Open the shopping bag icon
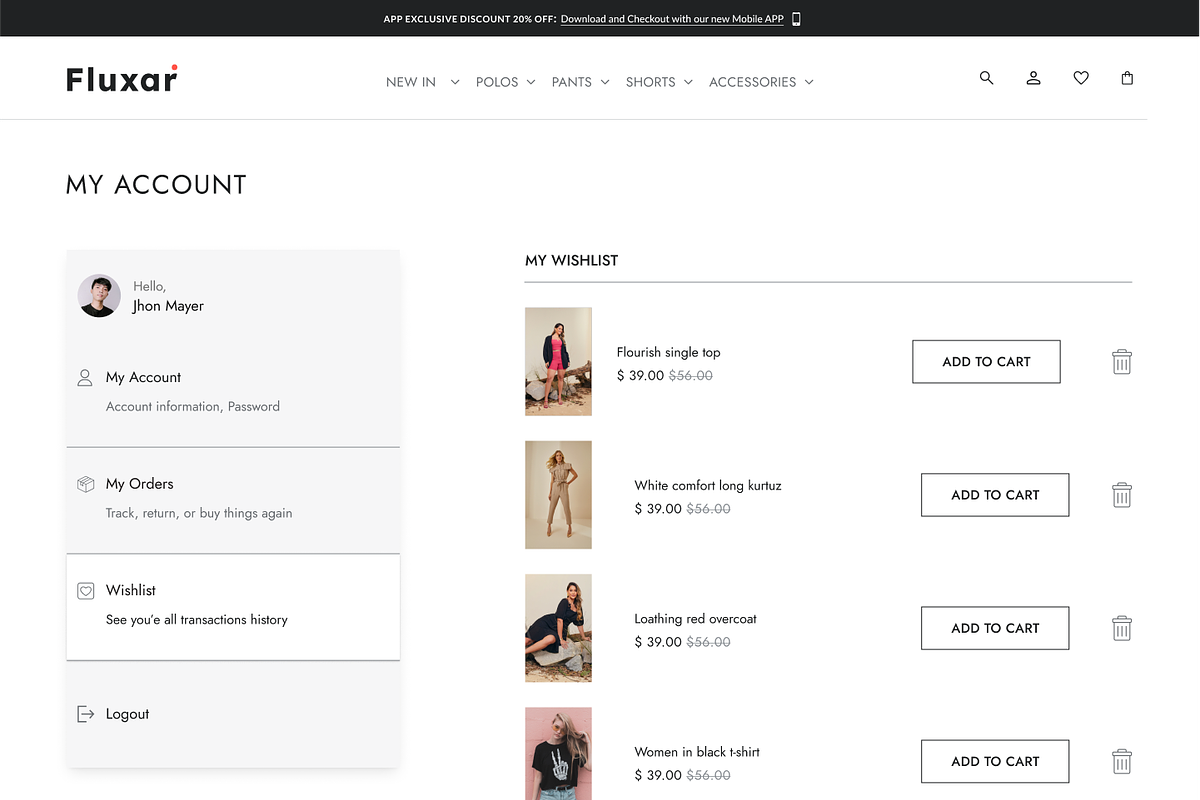The image size is (1200, 800). [1127, 78]
